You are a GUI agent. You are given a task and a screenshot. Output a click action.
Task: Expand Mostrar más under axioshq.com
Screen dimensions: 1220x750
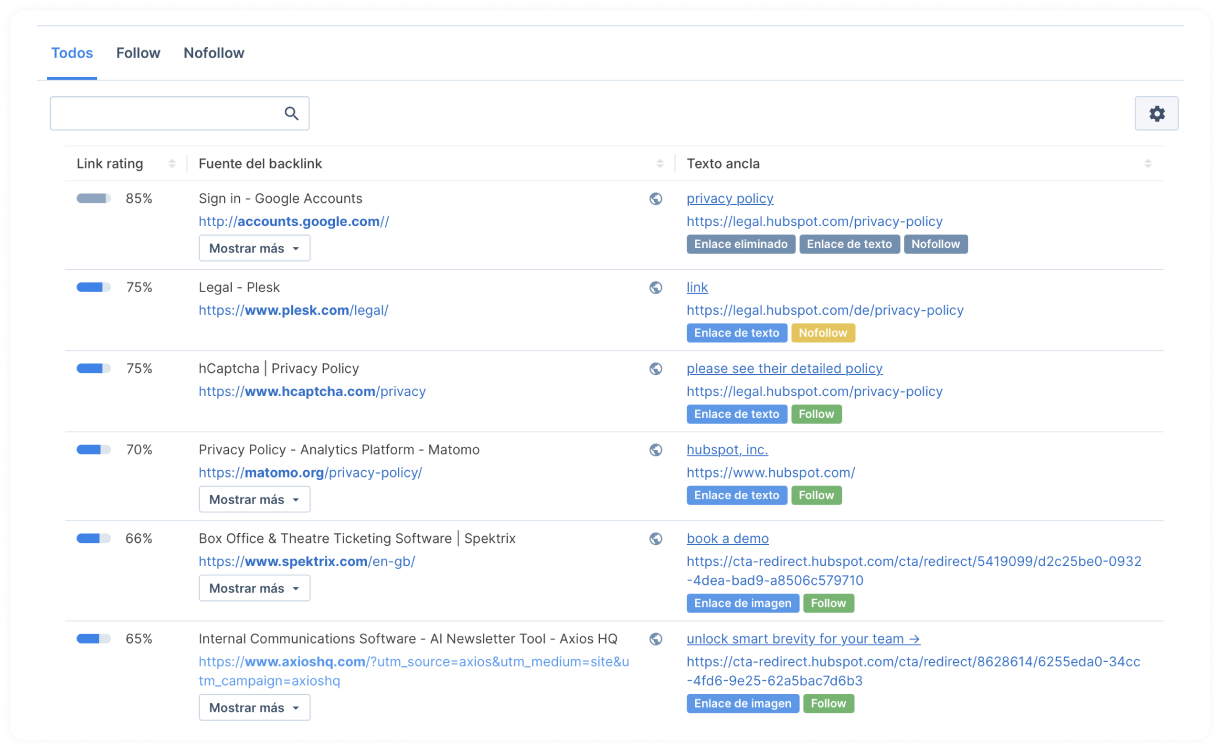tap(255, 707)
